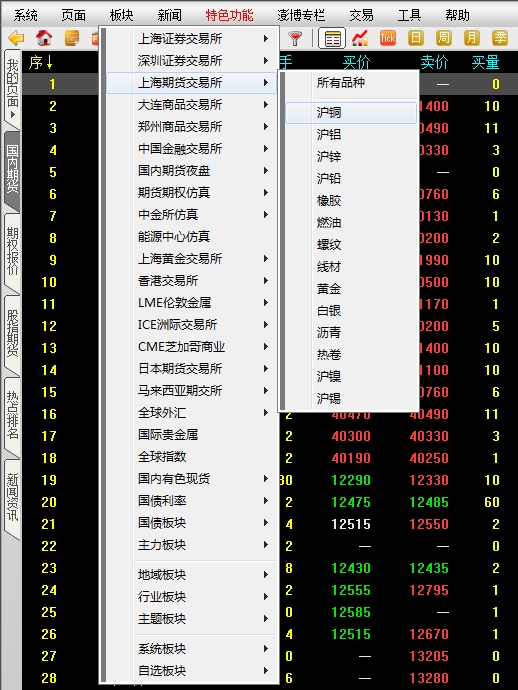Switch to 新闻资讯 side tab
The height and width of the screenshot is (690, 518).
[12, 497]
